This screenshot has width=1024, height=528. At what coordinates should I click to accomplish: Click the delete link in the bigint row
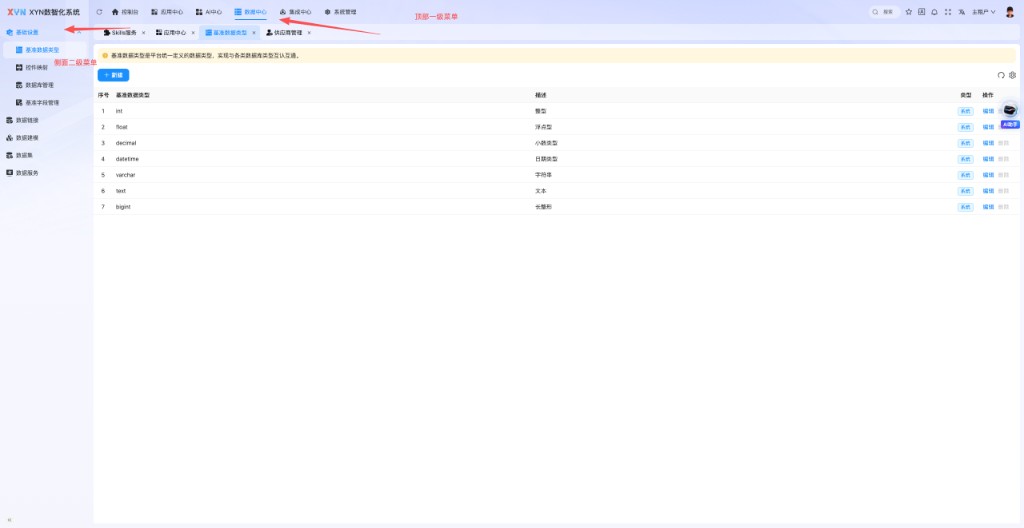[x=1004, y=207]
